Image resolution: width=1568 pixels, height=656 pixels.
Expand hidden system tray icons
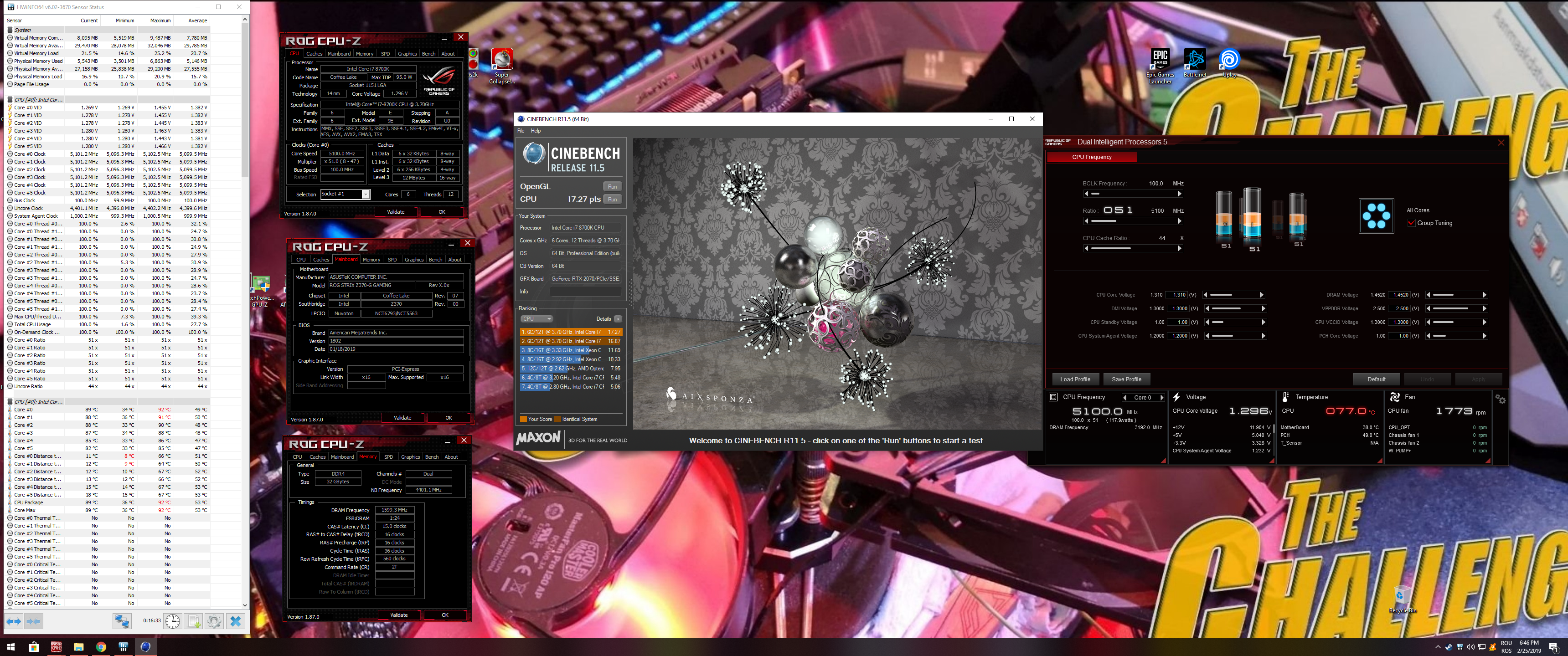pos(1438,647)
